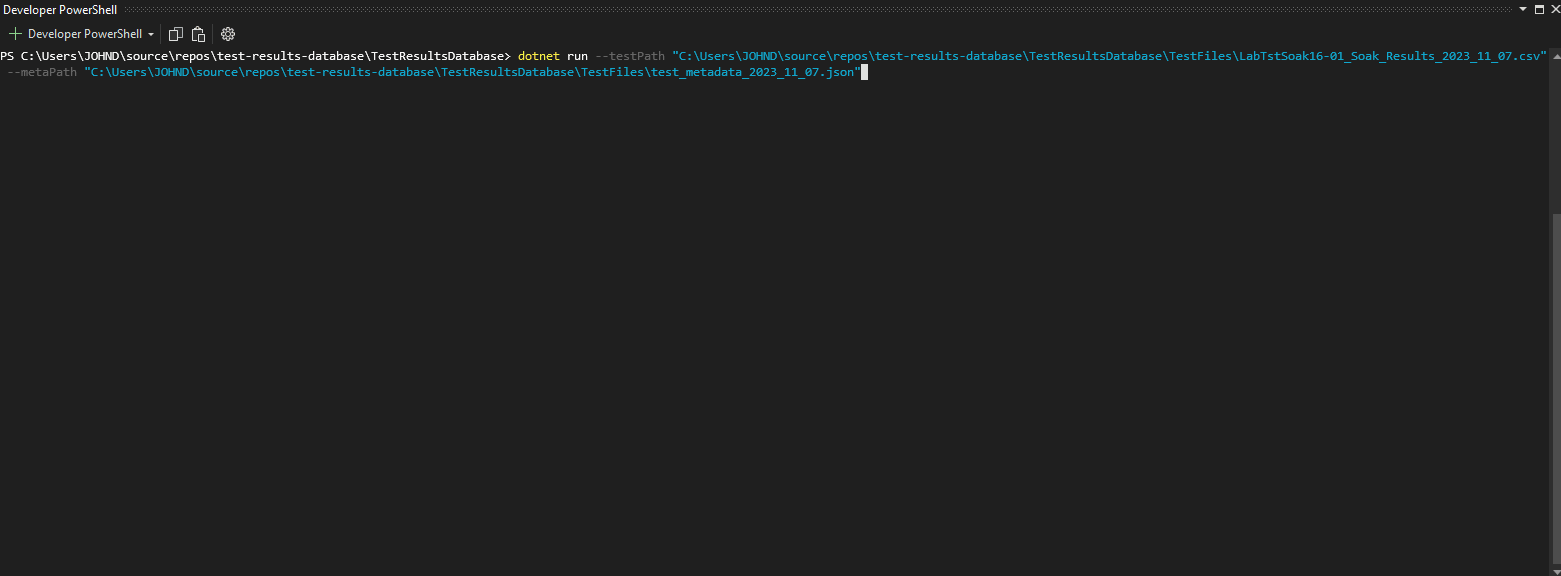
Task: Click empty terminal area below the command
Action: tap(770, 320)
